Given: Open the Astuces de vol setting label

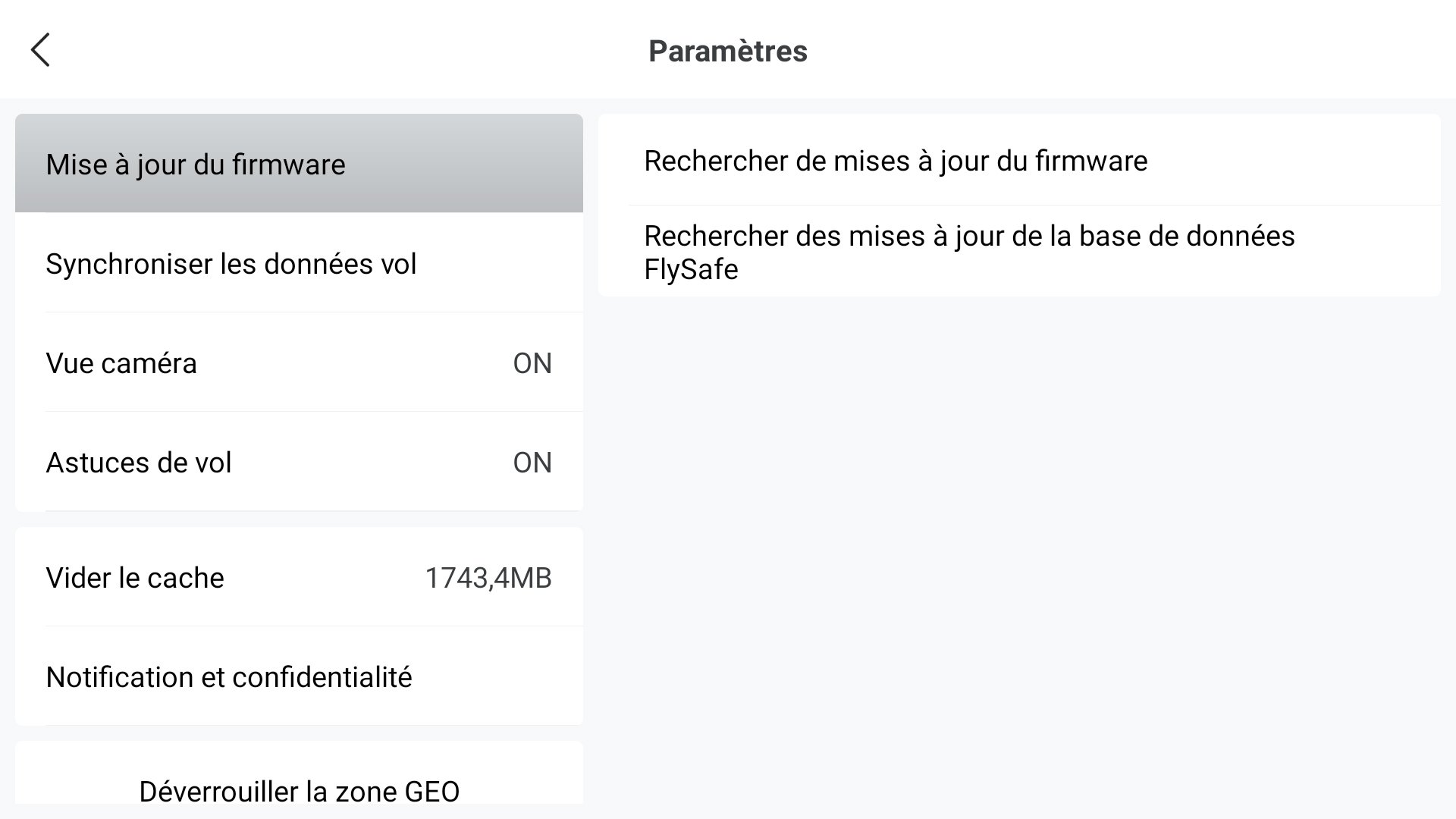Looking at the screenshot, I should point(139,463).
